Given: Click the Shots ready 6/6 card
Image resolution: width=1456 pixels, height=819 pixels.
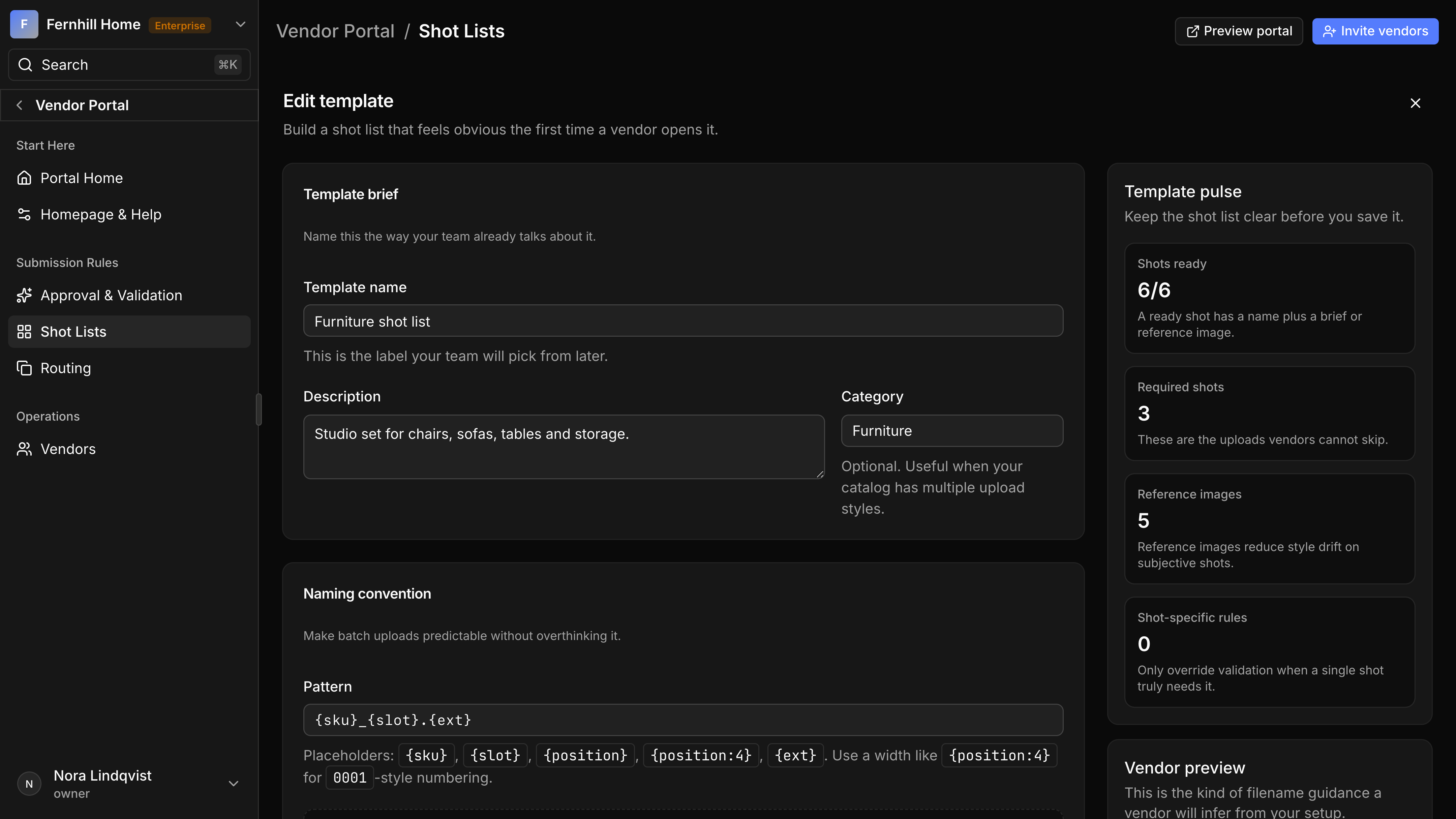Looking at the screenshot, I should coord(1270,298).
